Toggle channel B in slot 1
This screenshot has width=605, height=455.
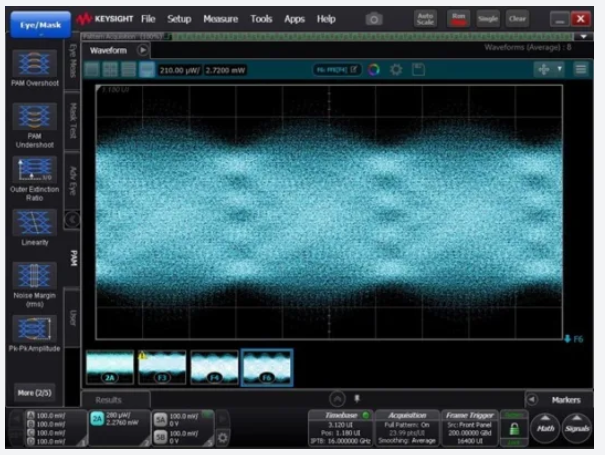click(x=31, y=424)
